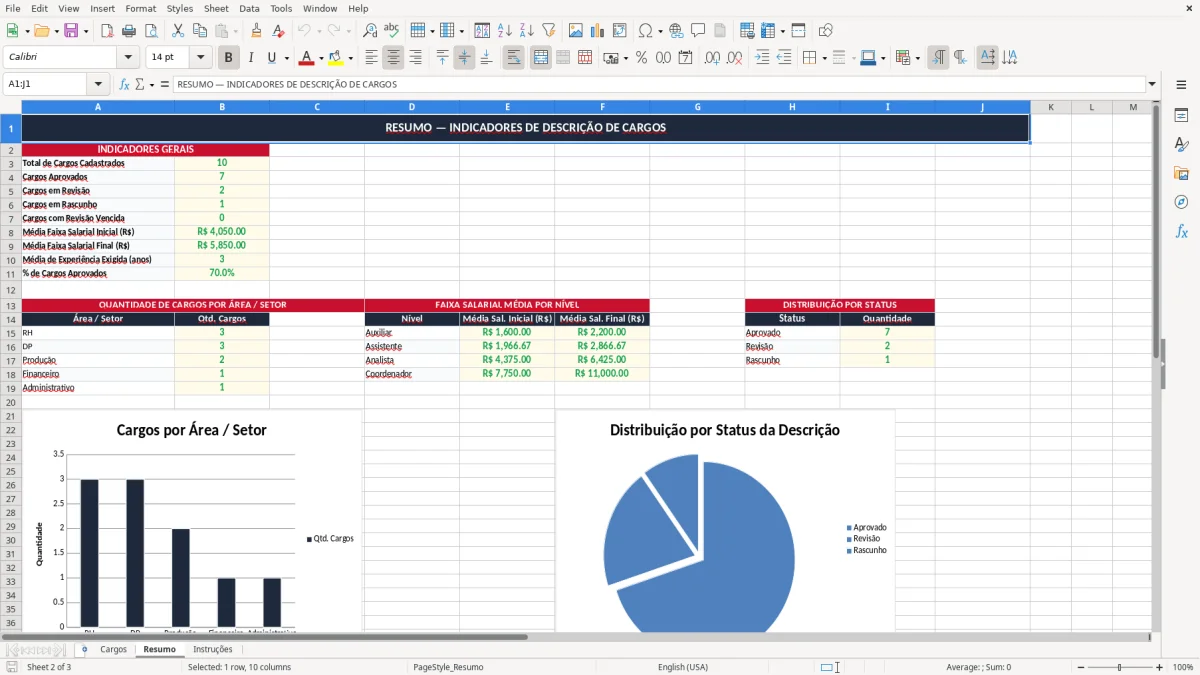The image size is (1200, 675).
Task: Clear direct formatting
Action: click(x=278, y=31)
